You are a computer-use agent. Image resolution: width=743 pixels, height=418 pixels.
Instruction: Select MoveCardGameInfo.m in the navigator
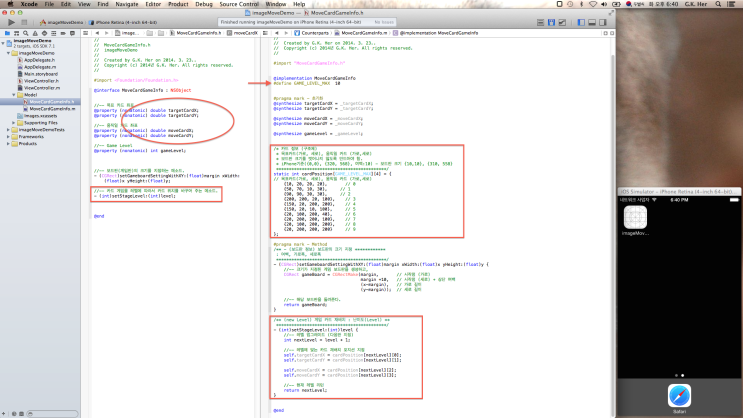tap(51, 108)
